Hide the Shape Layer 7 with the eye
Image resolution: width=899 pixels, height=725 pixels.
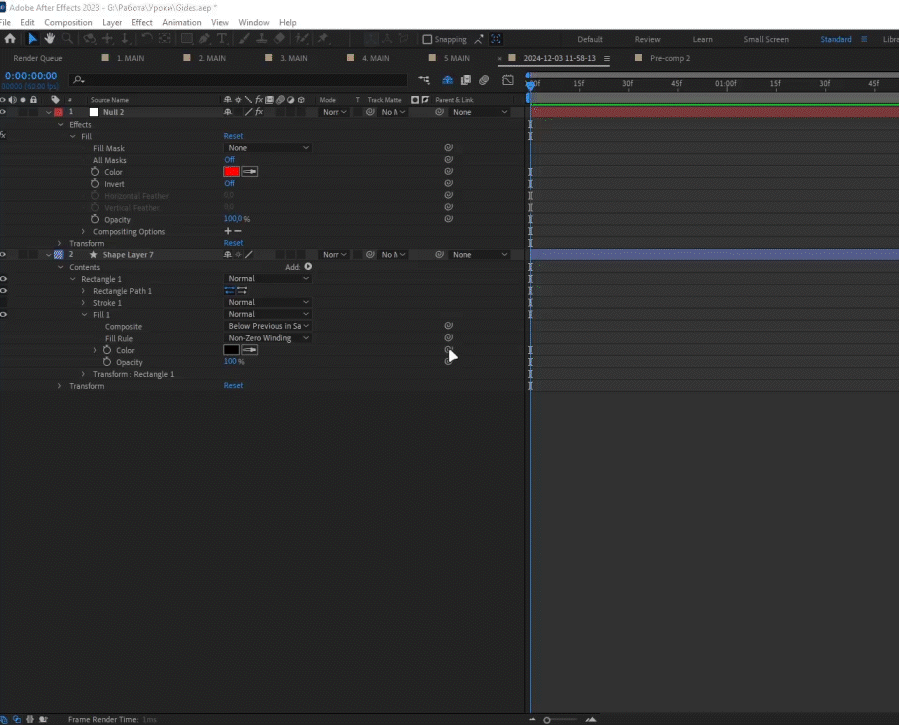click(3, 254)
